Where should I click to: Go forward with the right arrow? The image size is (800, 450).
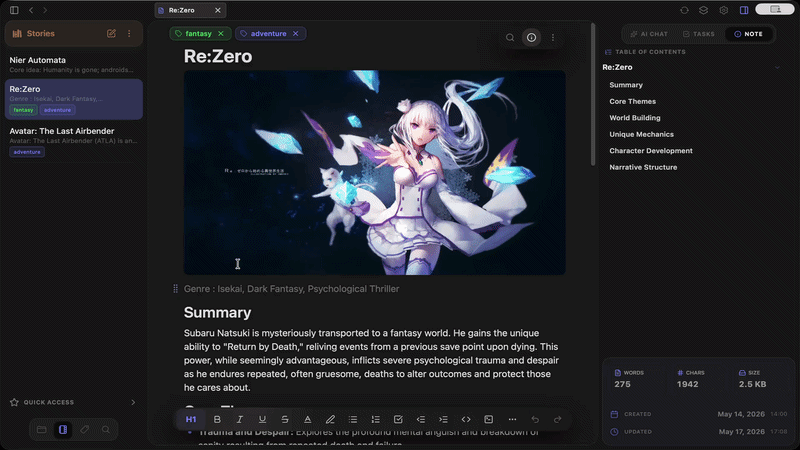click(45, 10)
